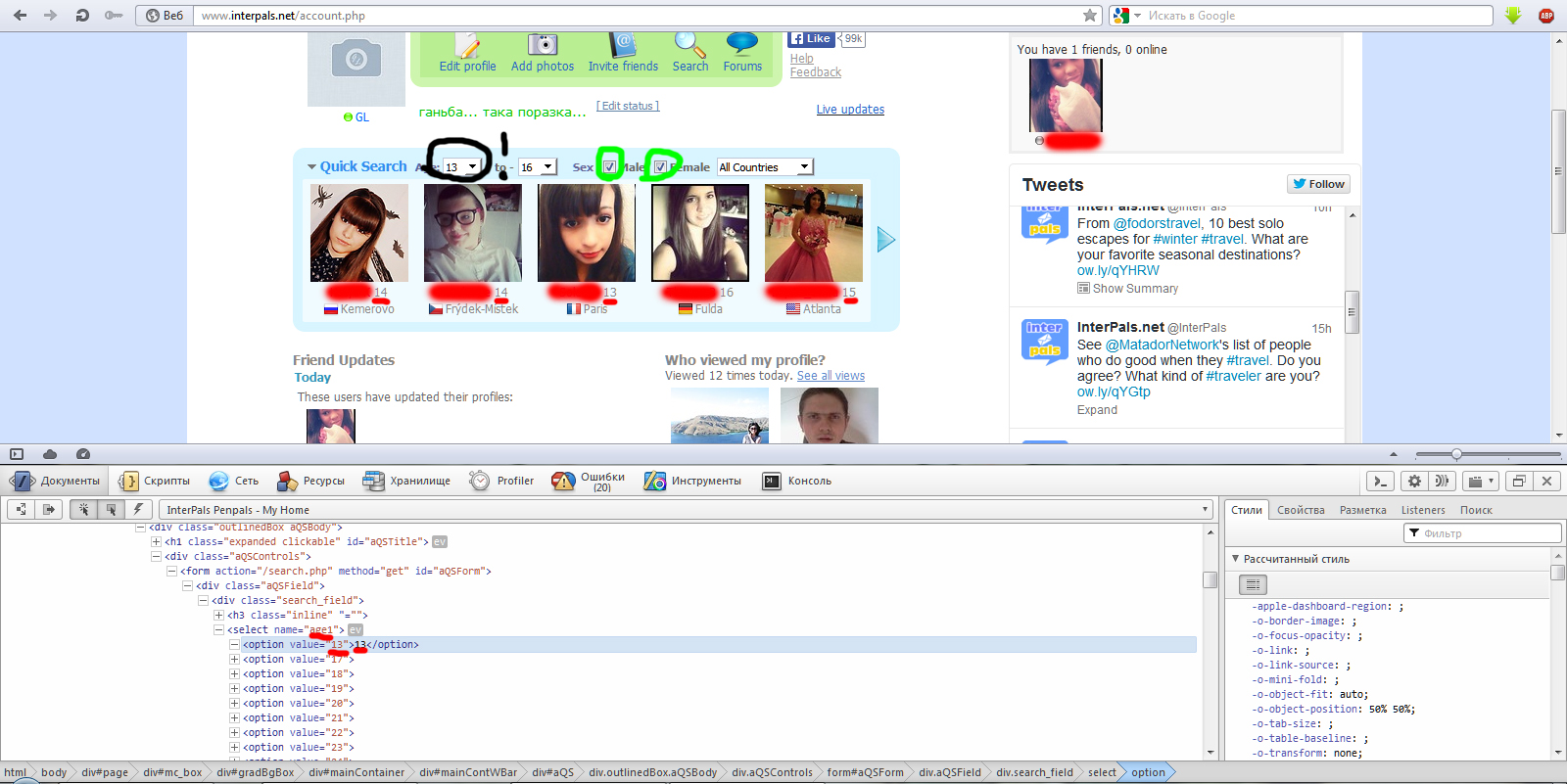1567x784 pixels.
Task: Switch to Скрипты tab
Action: (x=155, y=481)
